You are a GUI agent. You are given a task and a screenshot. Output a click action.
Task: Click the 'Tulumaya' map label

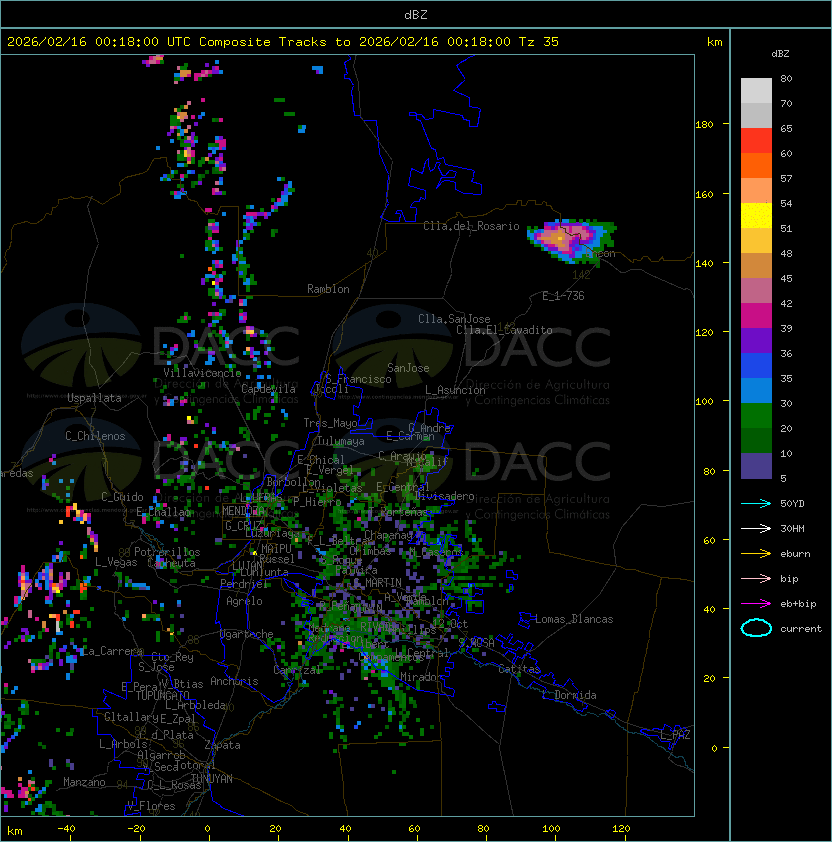pyautogui.click(x=341, y=441)
